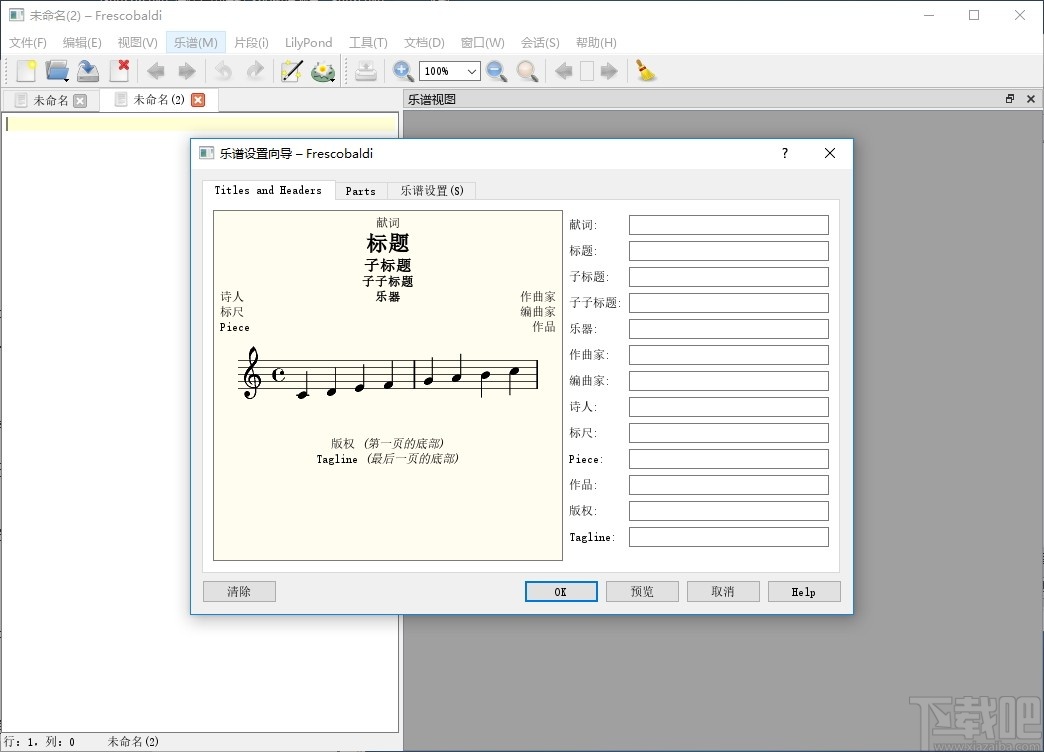Image resolution: width=1044 pixels, height=752 pixels.
Task: Click the broom clear markings icon
Action: [x=646, y=71]
